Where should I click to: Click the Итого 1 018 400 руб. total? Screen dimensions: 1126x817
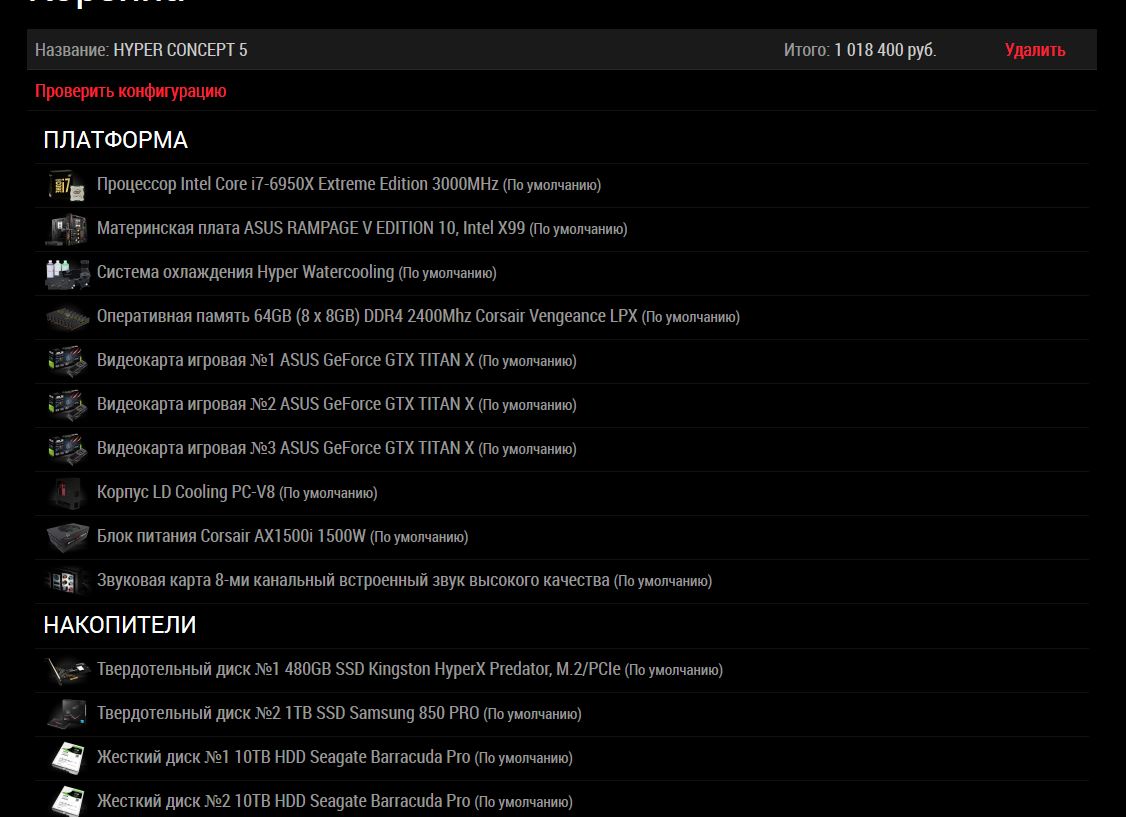(x=860, y=50)
